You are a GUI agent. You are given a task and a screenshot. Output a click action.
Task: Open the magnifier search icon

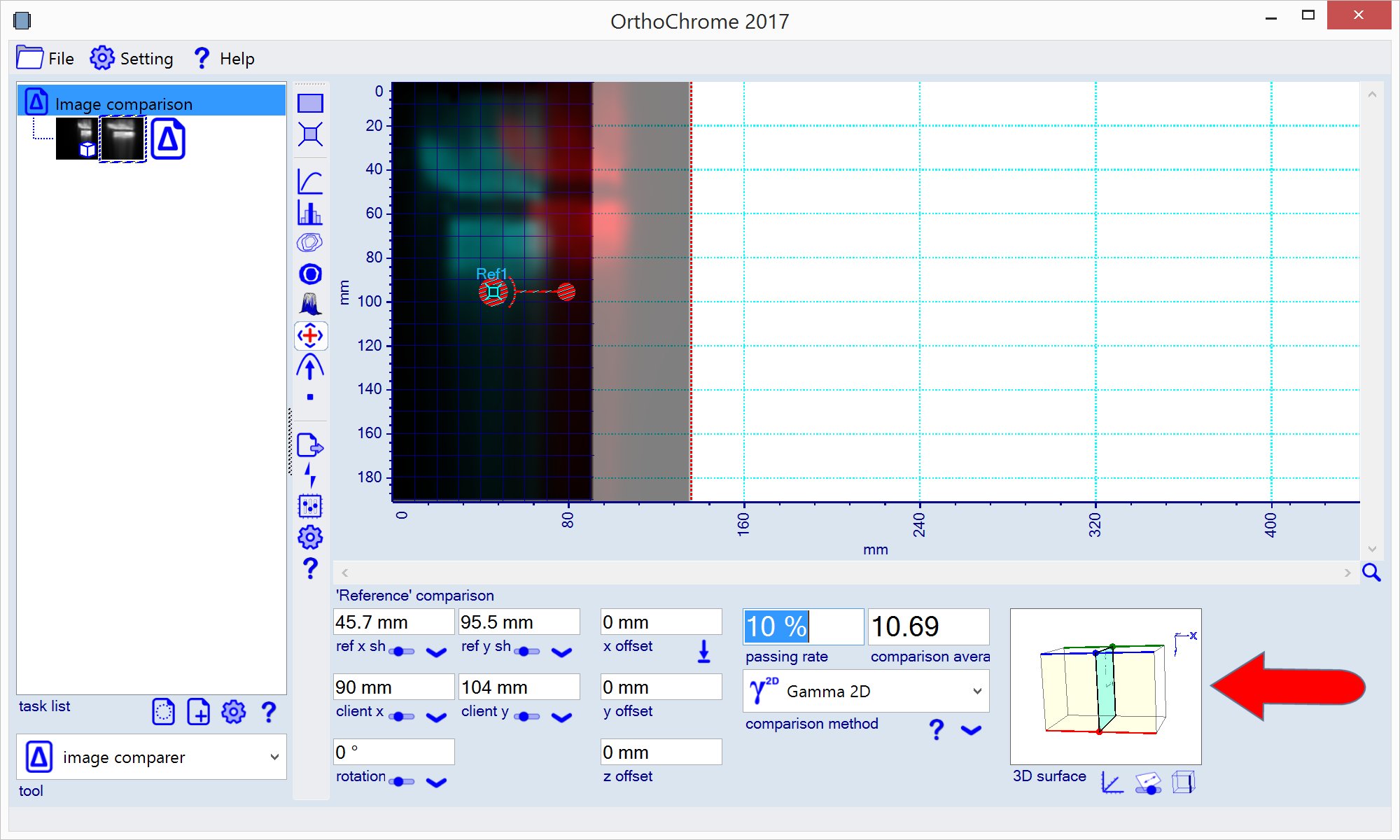(x=1371, y=573)
